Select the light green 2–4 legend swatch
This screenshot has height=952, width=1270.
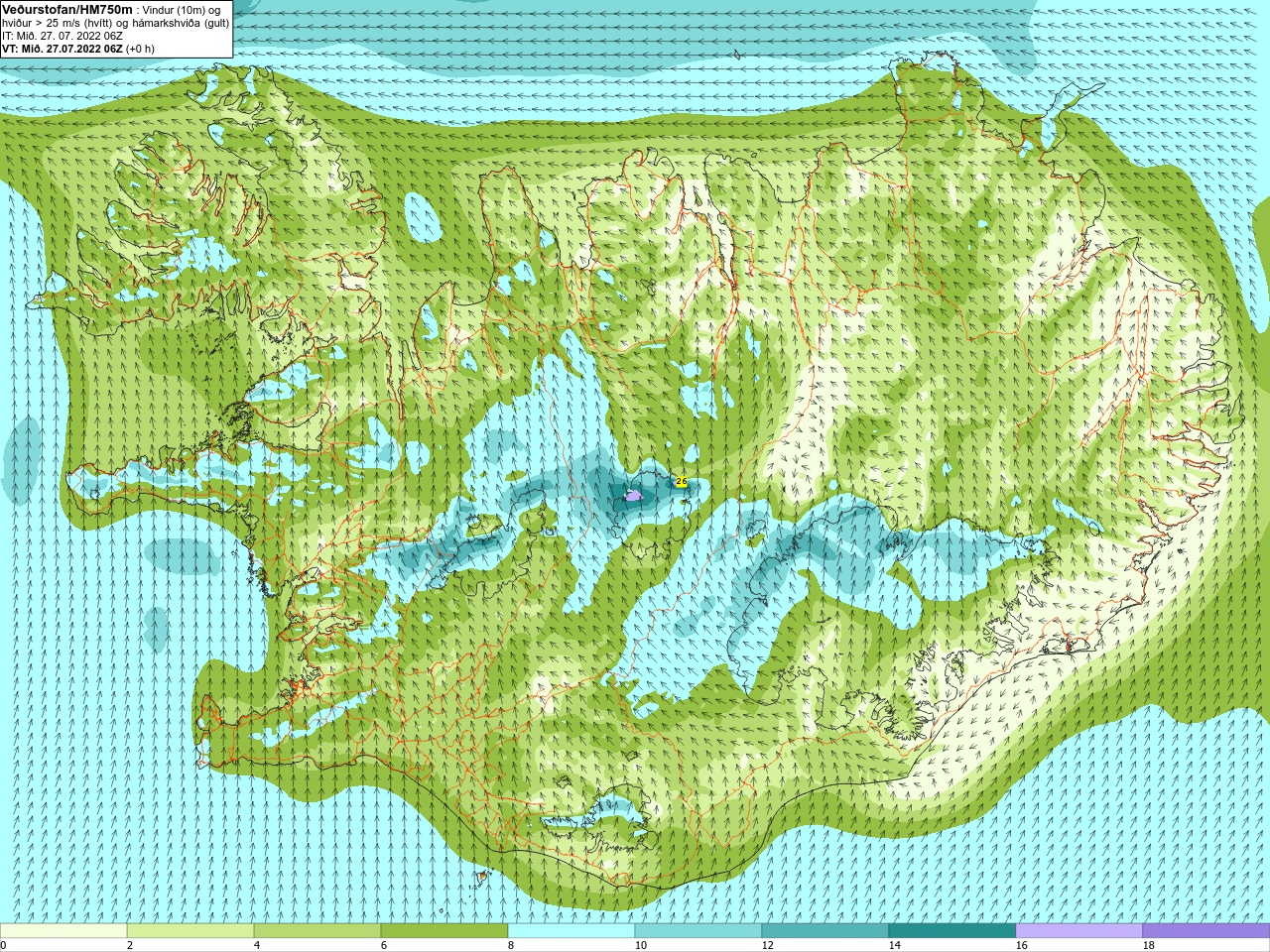(x=190, y=931)
